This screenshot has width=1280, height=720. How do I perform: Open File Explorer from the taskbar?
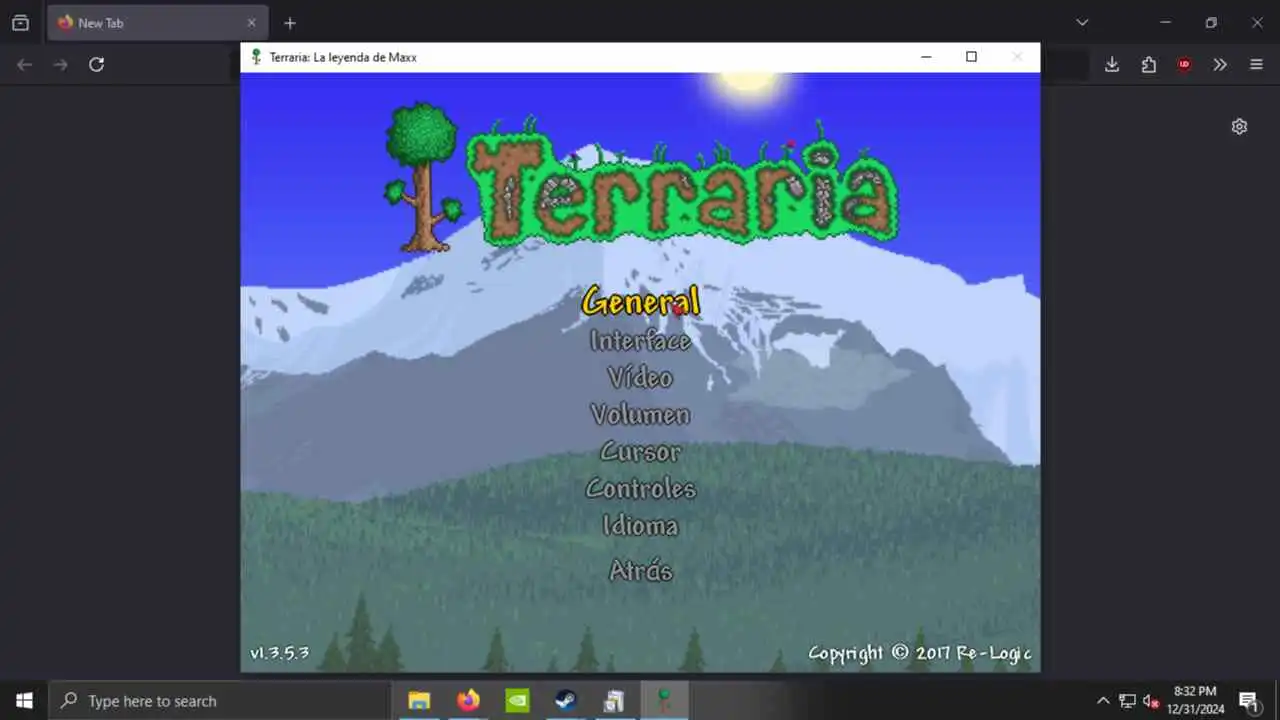pos(419,701)
